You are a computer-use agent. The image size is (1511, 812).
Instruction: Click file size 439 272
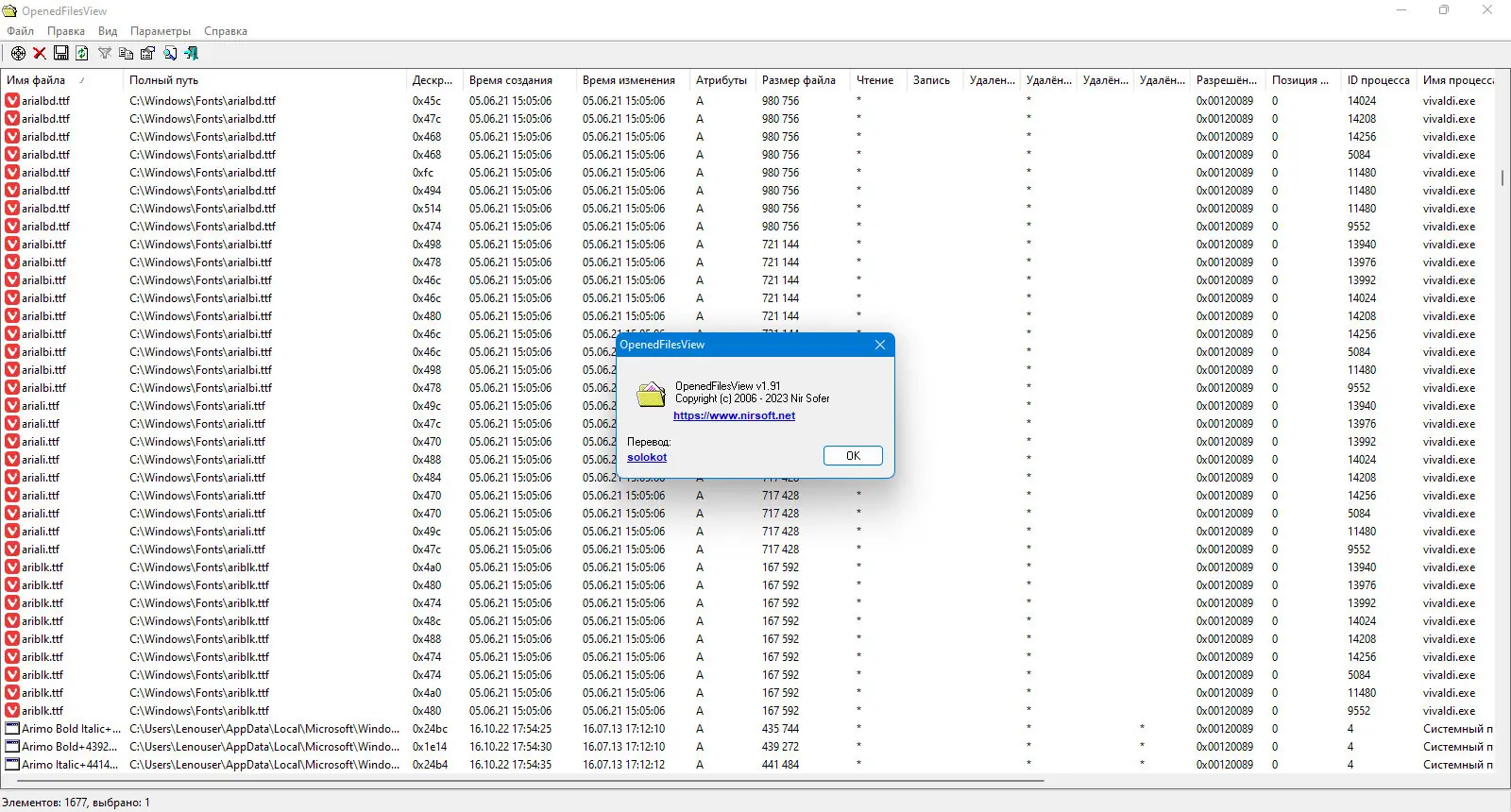tap(780, 747)
